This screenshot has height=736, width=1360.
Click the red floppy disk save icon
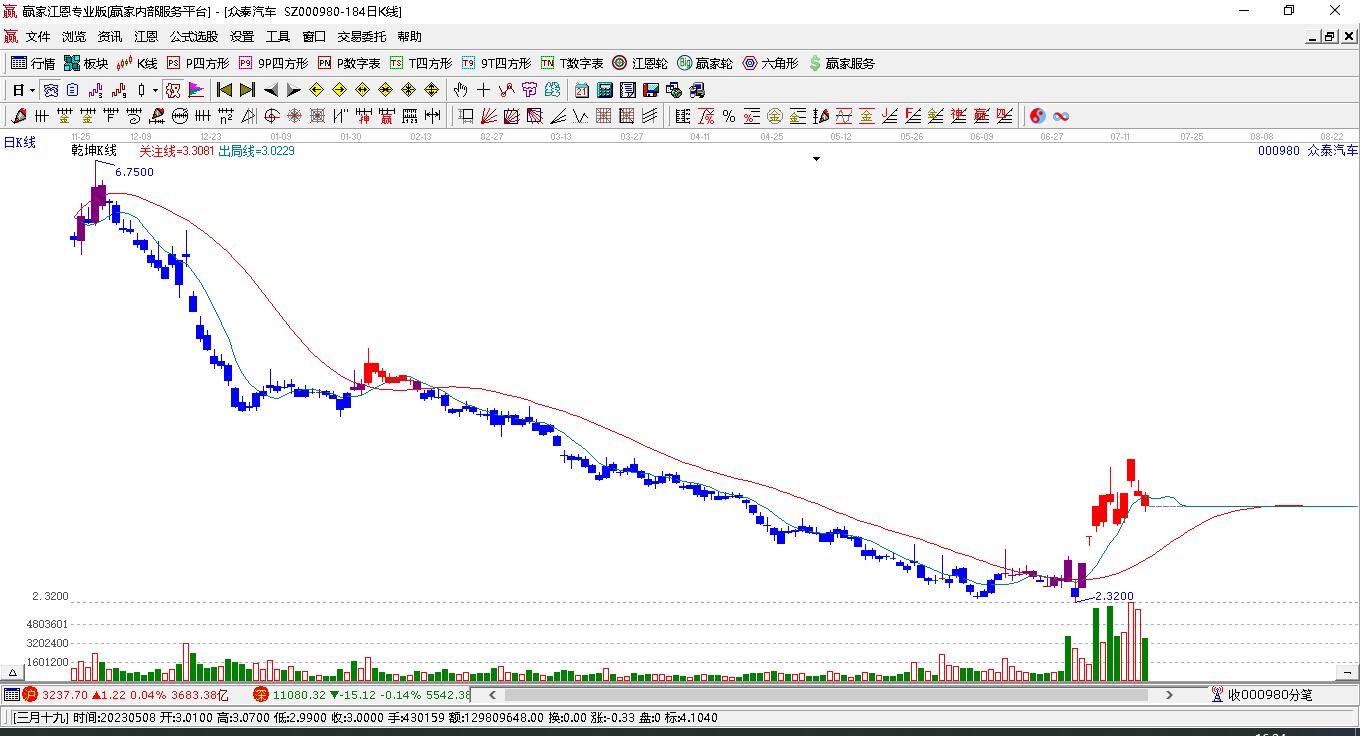(x=651, y=90)
